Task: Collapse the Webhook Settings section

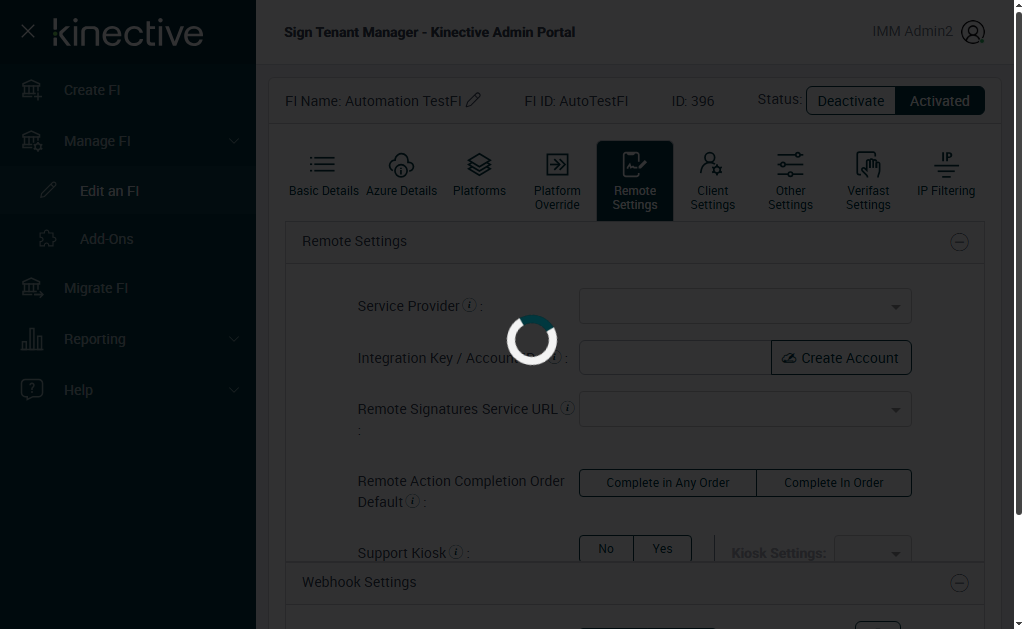Action: click(959, 583)
